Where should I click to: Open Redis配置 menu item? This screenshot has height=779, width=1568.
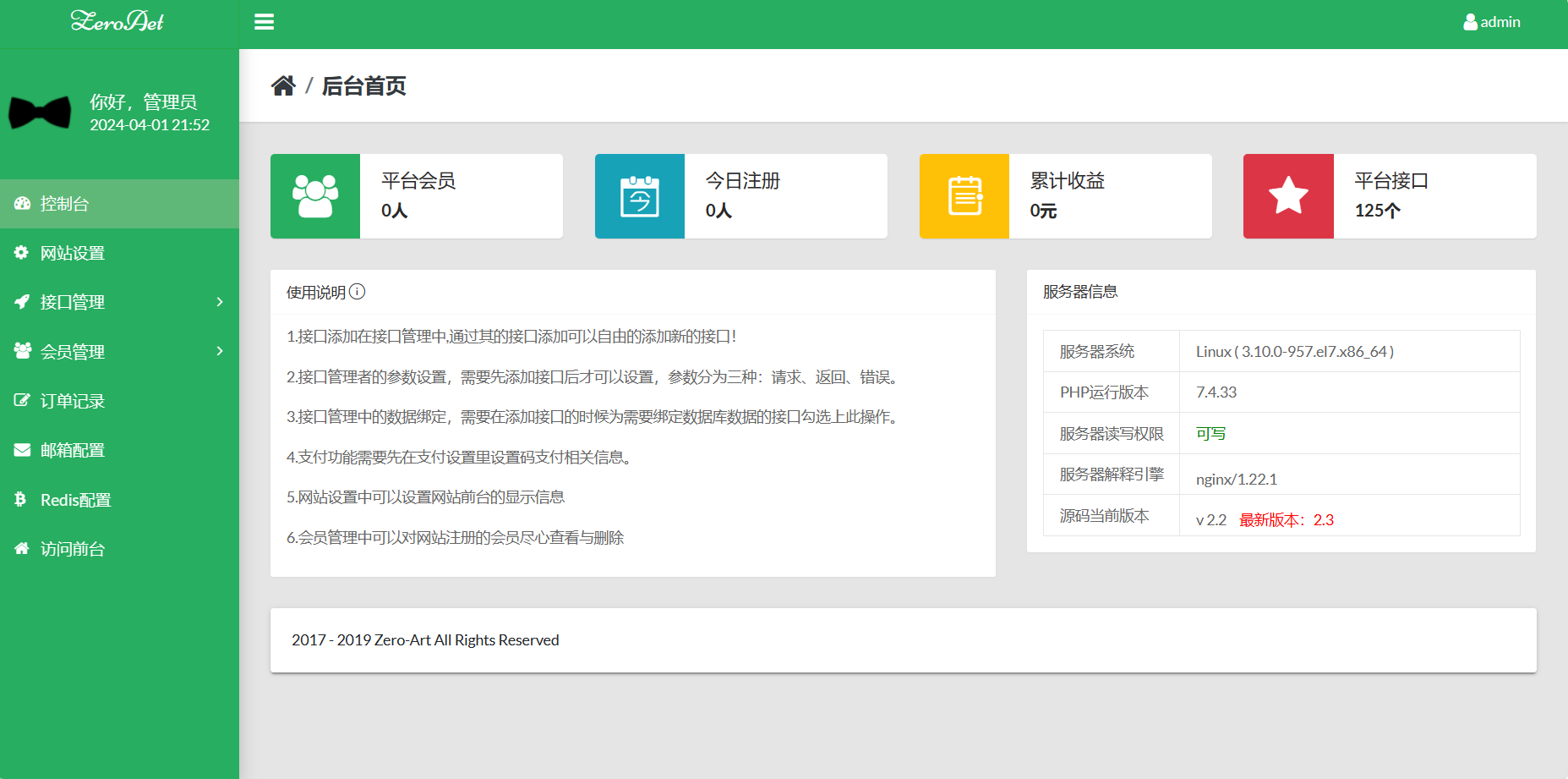click(119, 500)
